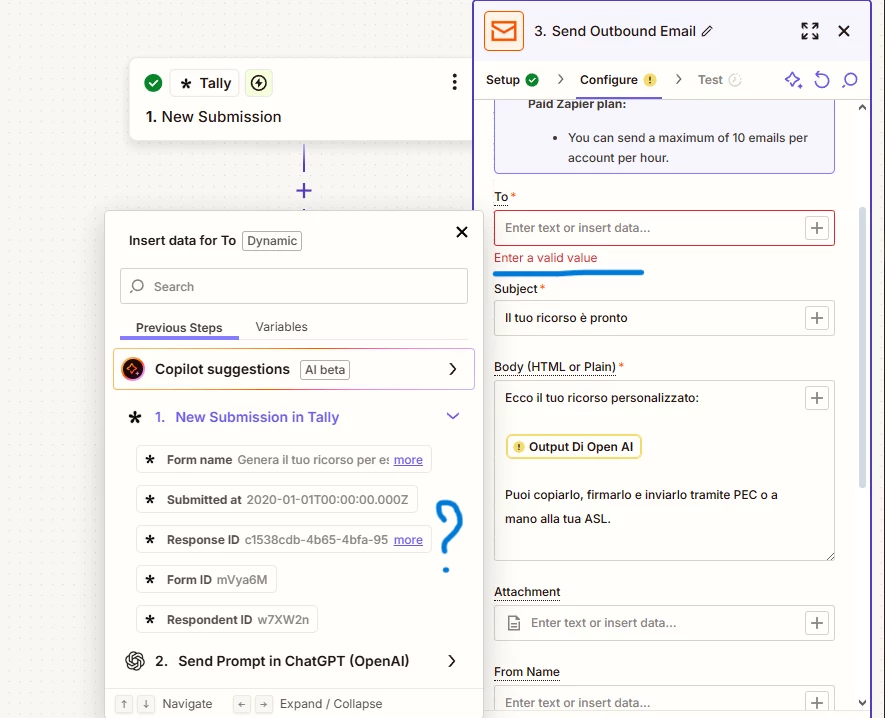Image resolution: width=885 pixels, height=718 pixels.
Task: Click the Tally asterisk icon beside New Submission
Action: pyautogui.click(x=135, y=418)
